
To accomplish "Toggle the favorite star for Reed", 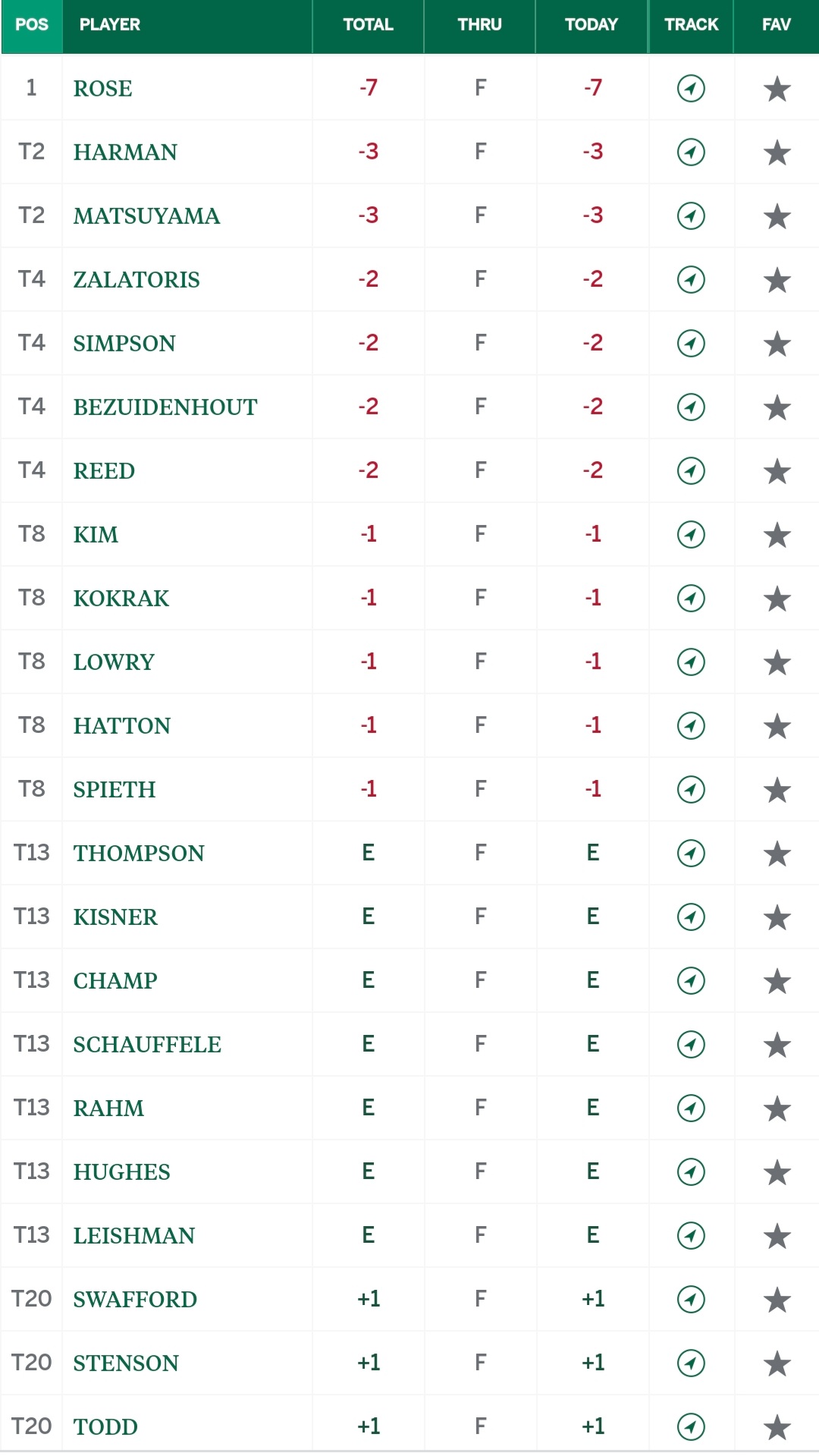I will 777,471.
